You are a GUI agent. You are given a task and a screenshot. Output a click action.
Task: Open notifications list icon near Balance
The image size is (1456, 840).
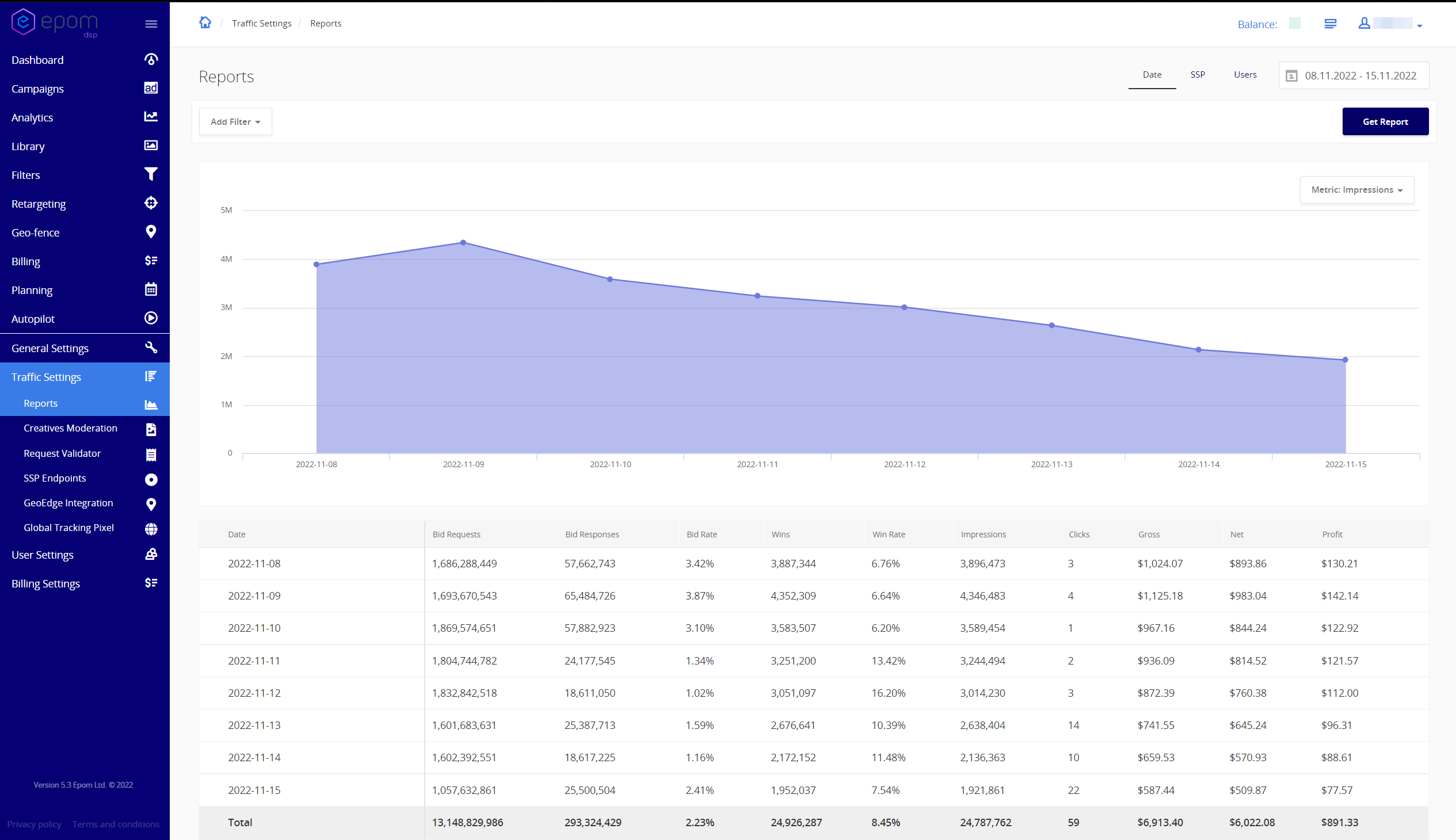[1329, 24]
